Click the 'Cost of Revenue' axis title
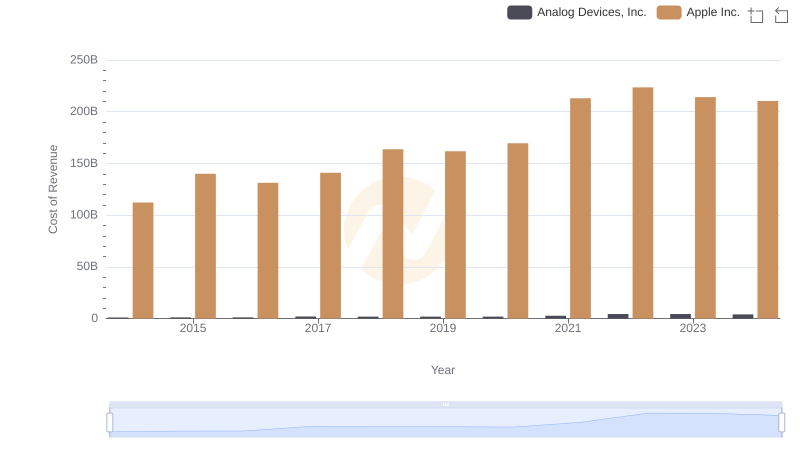Image resolution: width=800 pixels, height=461 pixels. [53, 189]
